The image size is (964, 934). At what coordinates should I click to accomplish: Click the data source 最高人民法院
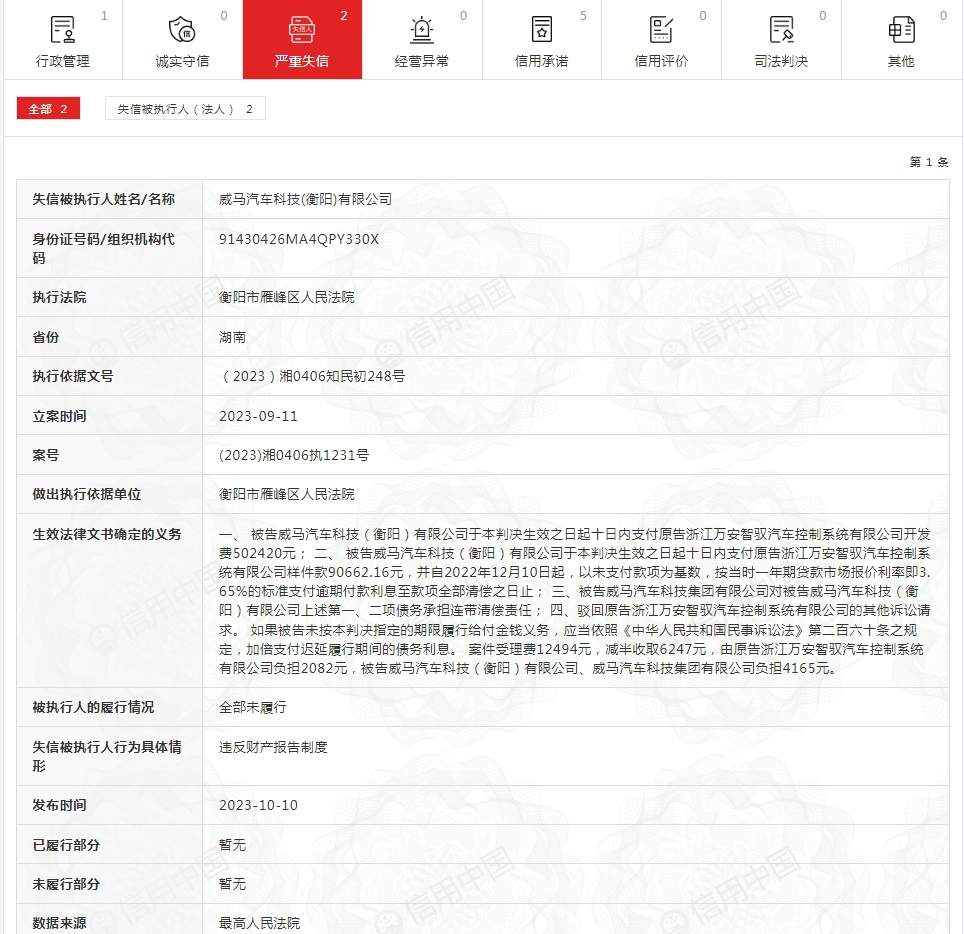(x=259, y=923)
